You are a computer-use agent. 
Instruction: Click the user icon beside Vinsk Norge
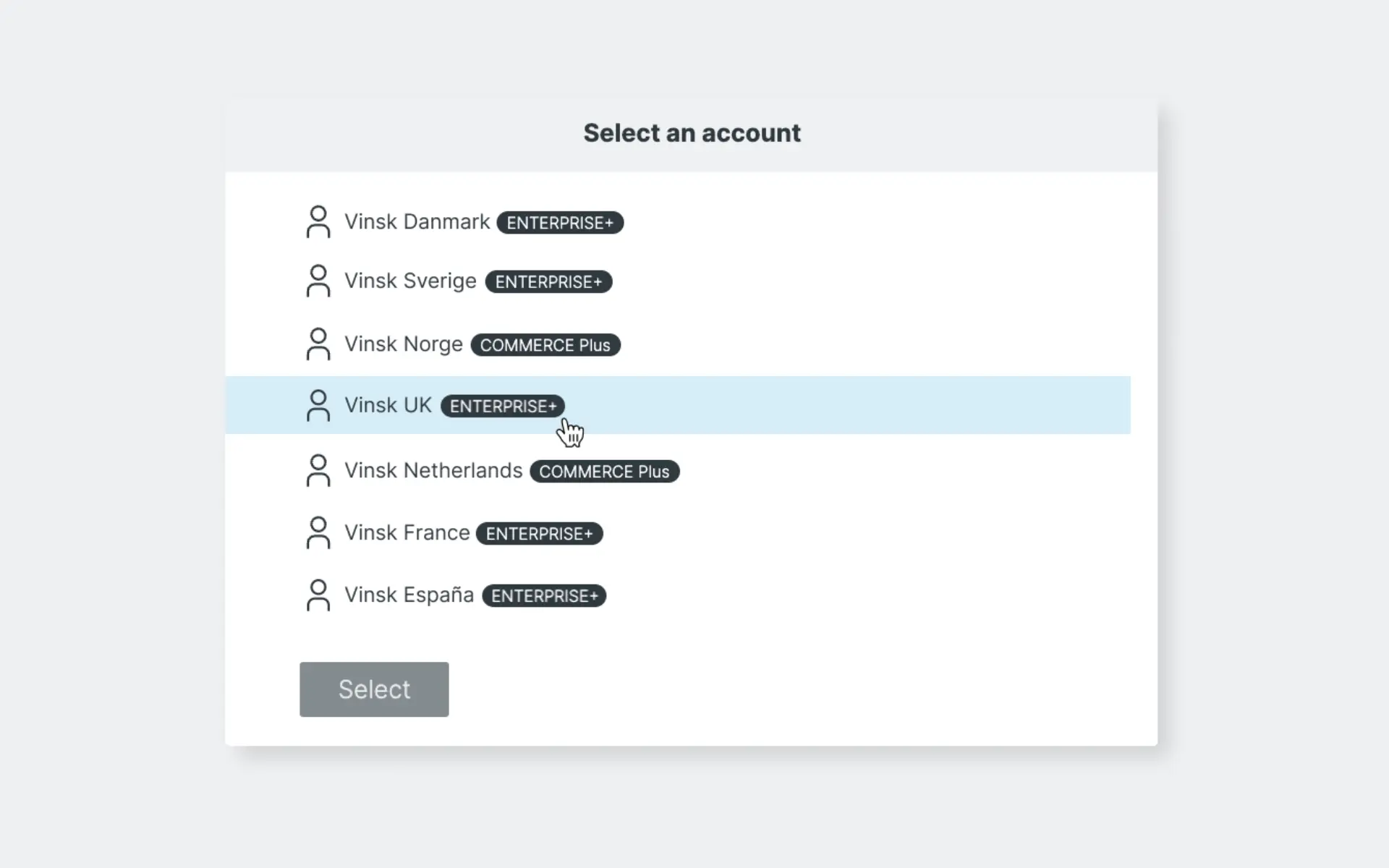[x=318, y=344]
